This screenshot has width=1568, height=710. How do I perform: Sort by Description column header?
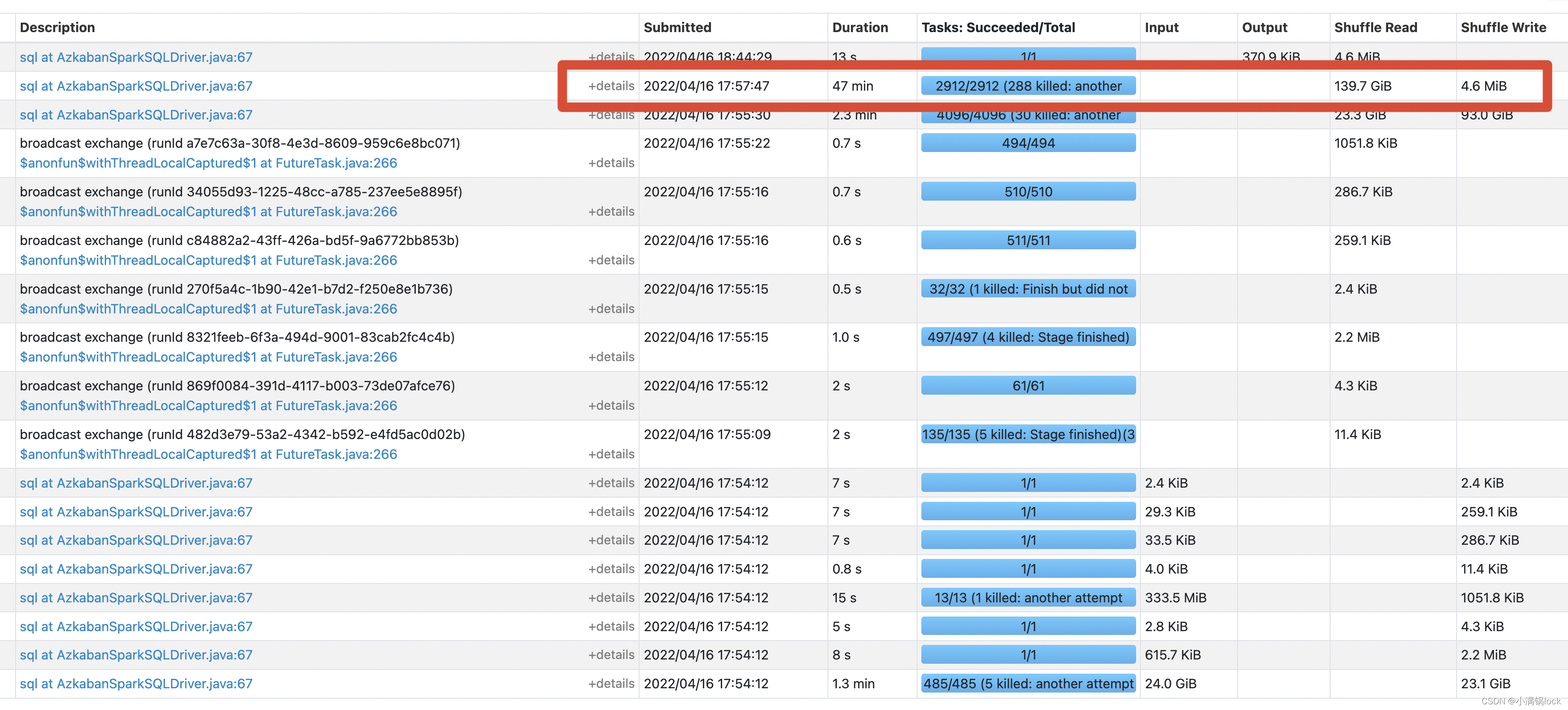click(57, 27)
